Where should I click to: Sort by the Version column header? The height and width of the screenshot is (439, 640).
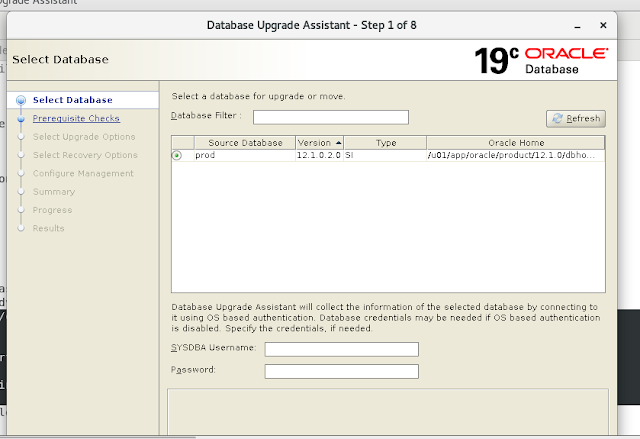point(320,143)
